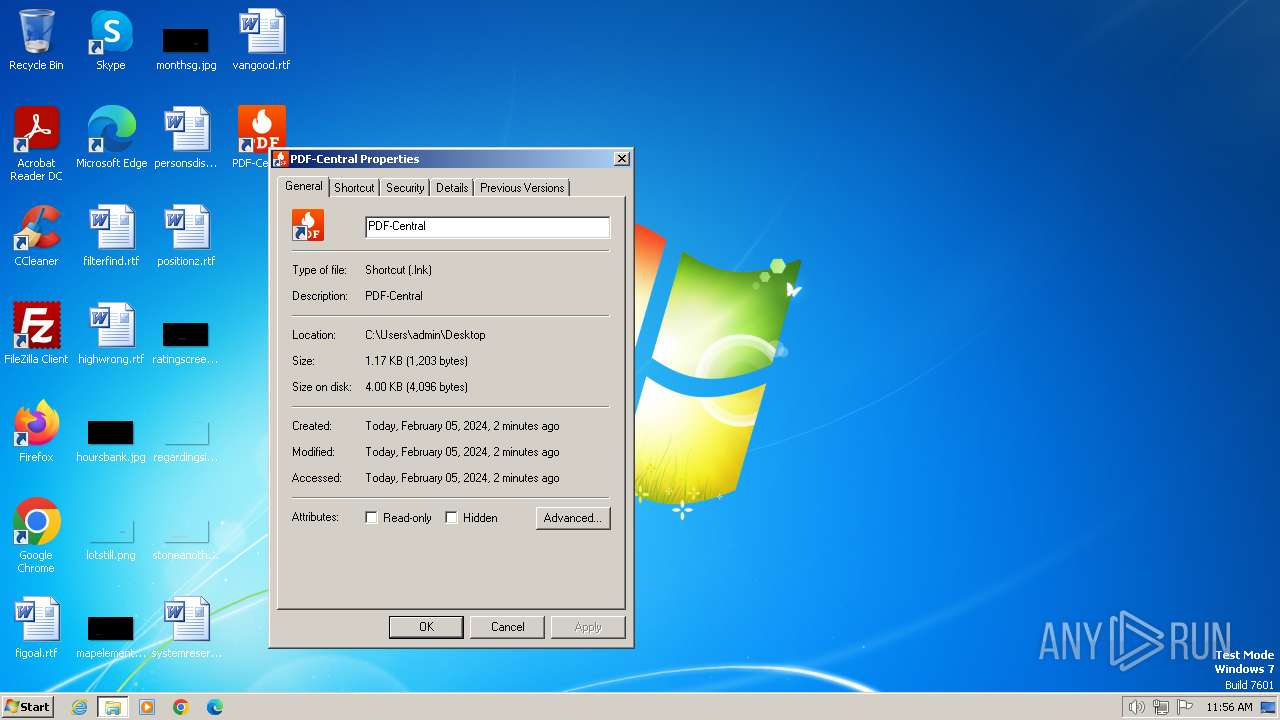
Task: Click the 4.00 KB (4,096 bytes) value
Action: click(416, 387)
